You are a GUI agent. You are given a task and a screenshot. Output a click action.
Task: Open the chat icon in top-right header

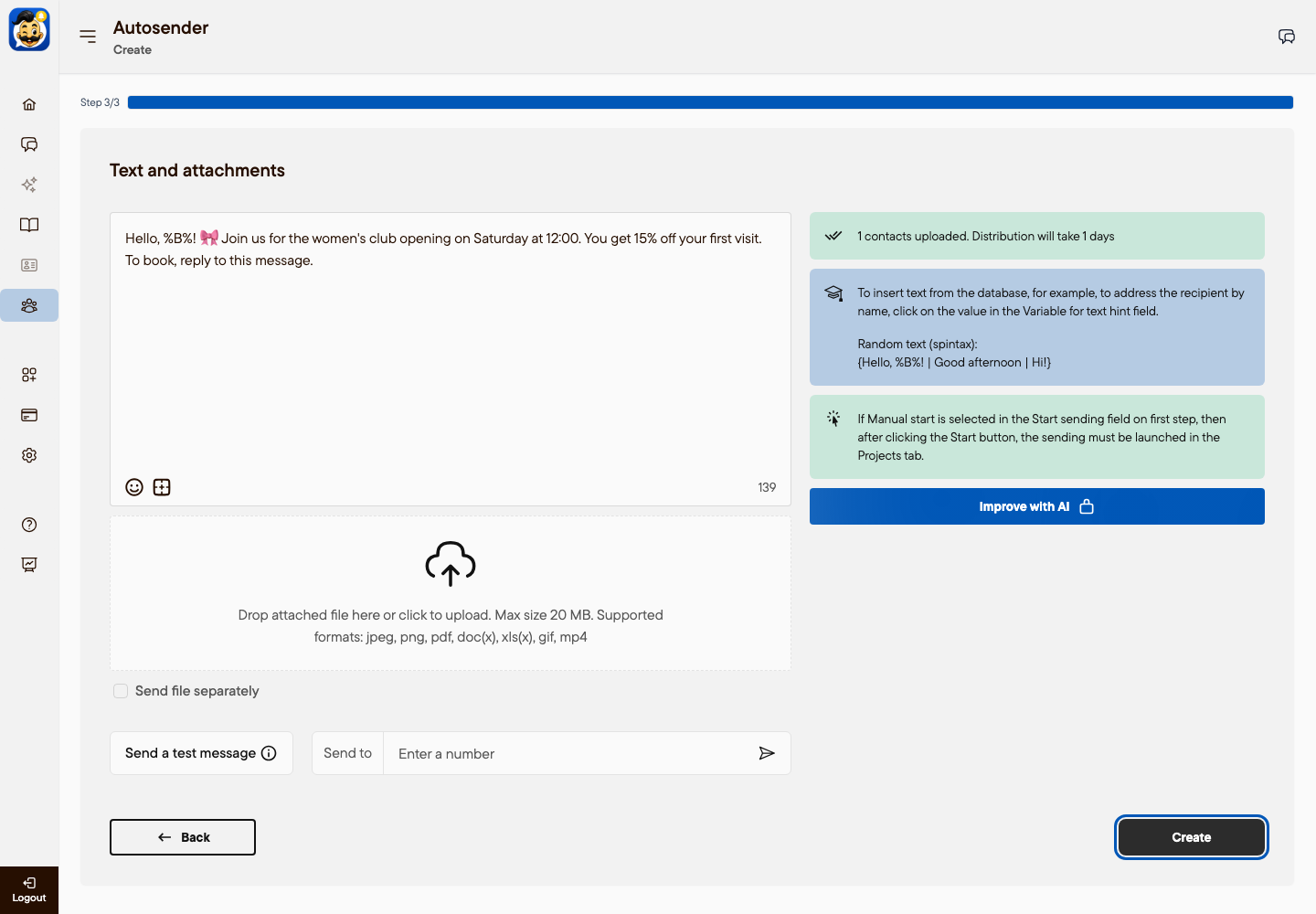[1287, 37]
